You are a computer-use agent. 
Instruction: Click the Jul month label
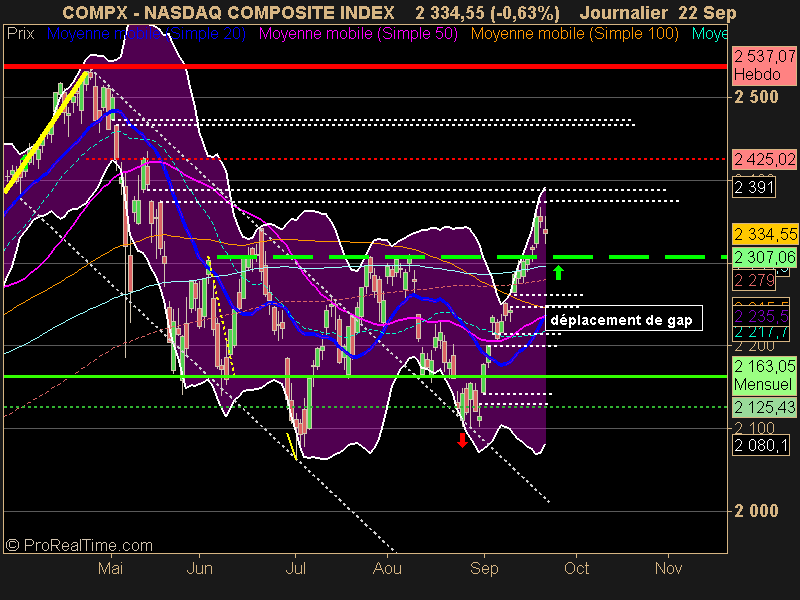coord(295,568)
